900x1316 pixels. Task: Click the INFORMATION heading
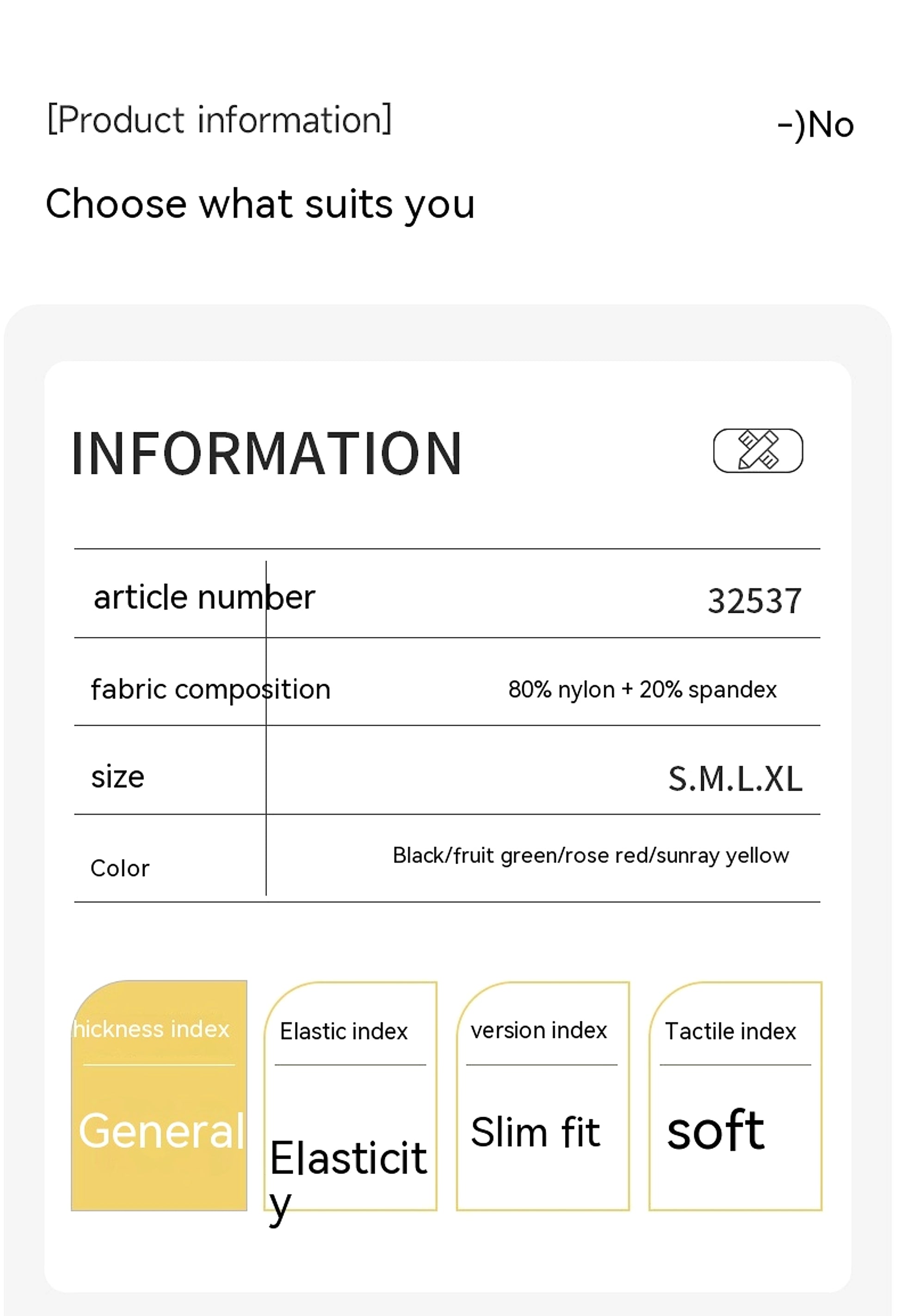(267, 454)
